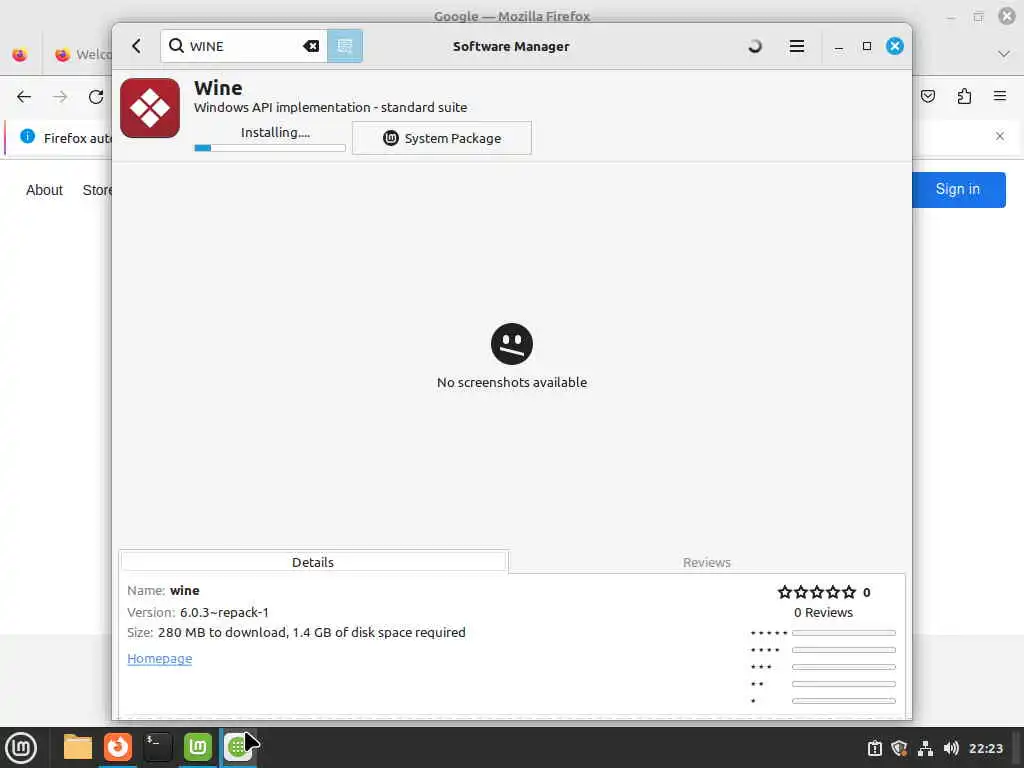Open Firefox application menu
Screen dimensions: 1024x768
tap(999, 97)
